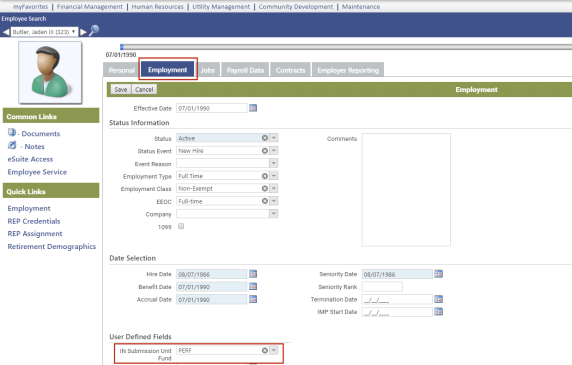Image resolution: width=572 pixels, height=365 pixels.
Task: Click the employee search magnifier icon
Action: [94, 30]
